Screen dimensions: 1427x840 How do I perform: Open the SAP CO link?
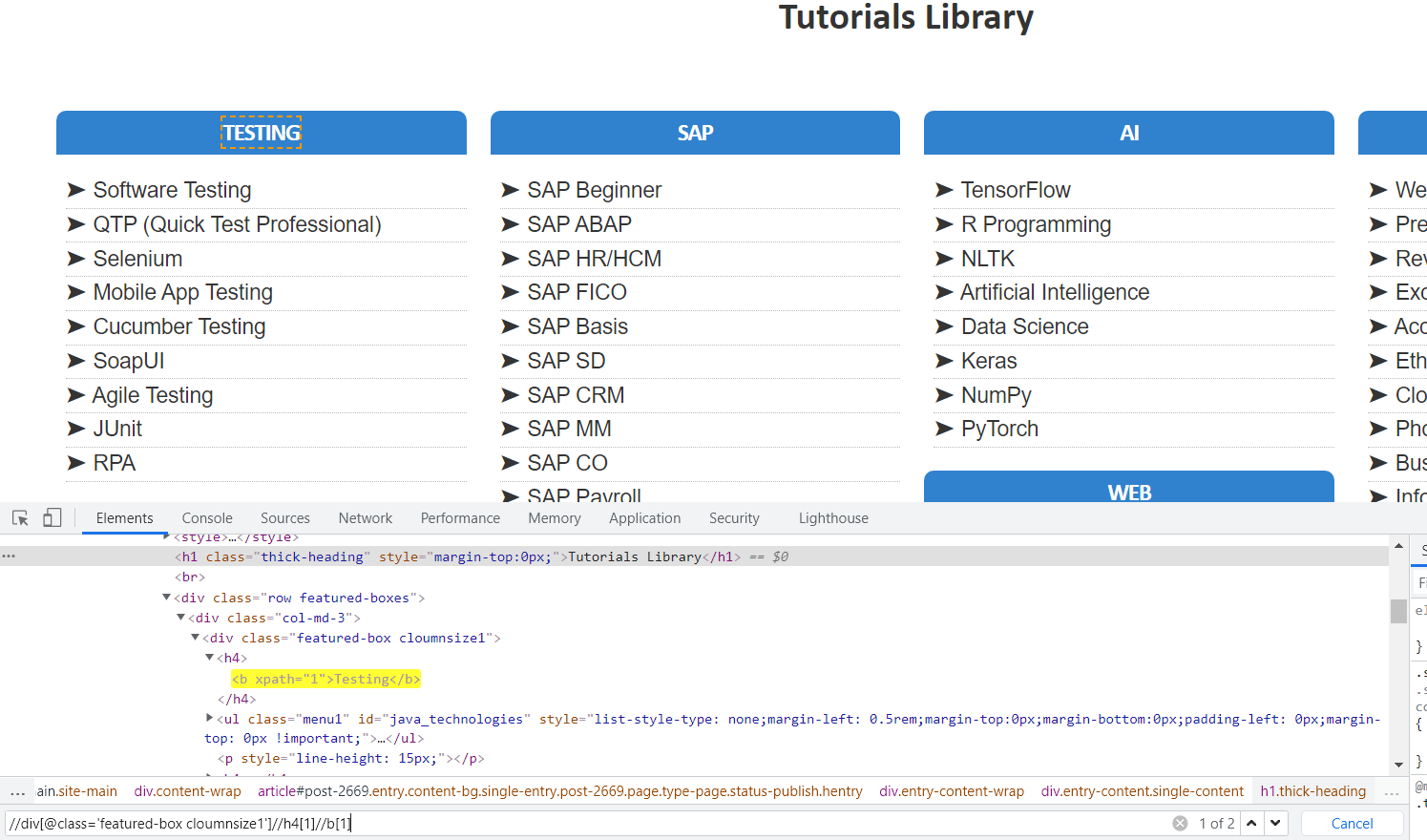pos(567,463)
